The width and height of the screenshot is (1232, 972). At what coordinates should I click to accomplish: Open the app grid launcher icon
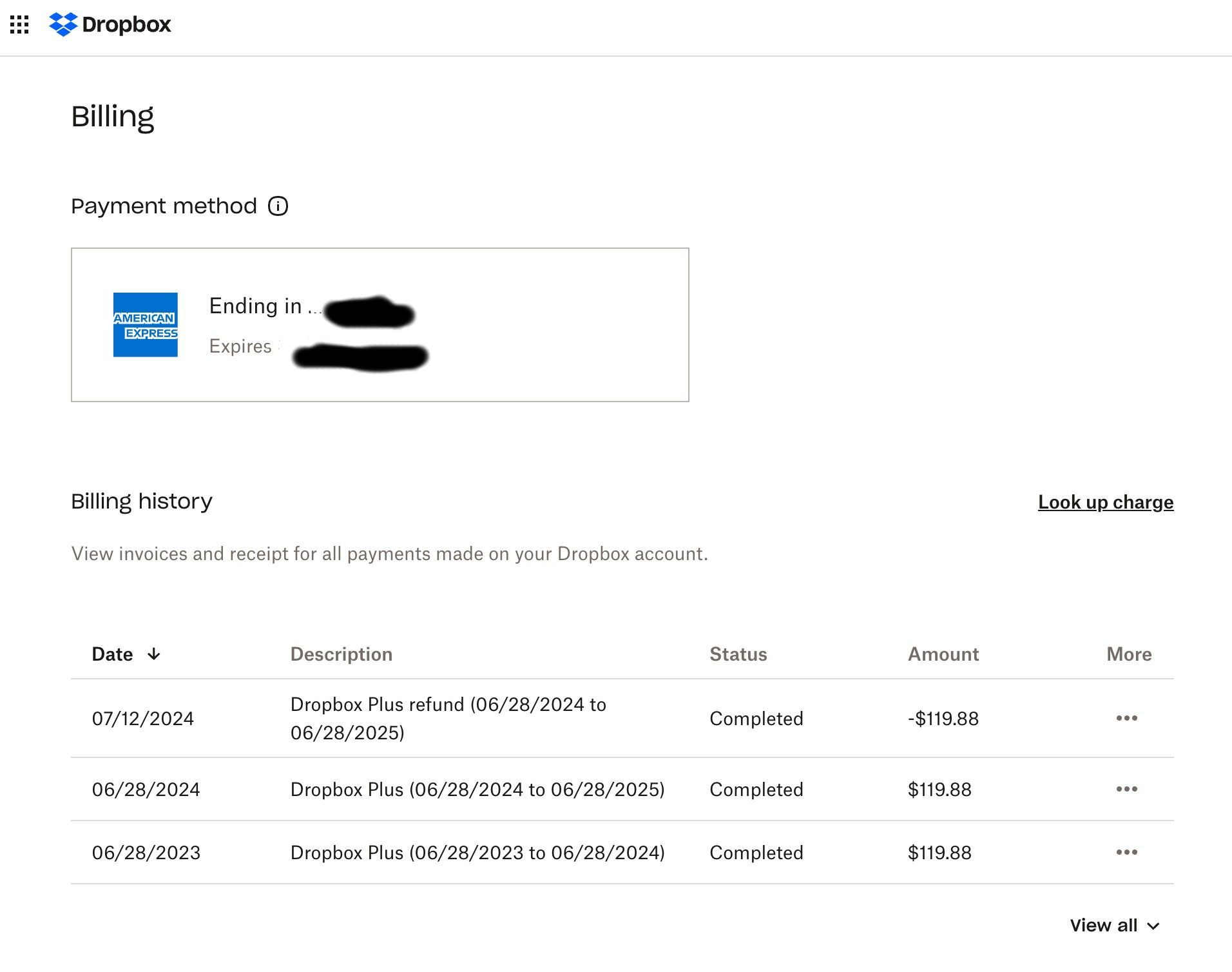19,25
